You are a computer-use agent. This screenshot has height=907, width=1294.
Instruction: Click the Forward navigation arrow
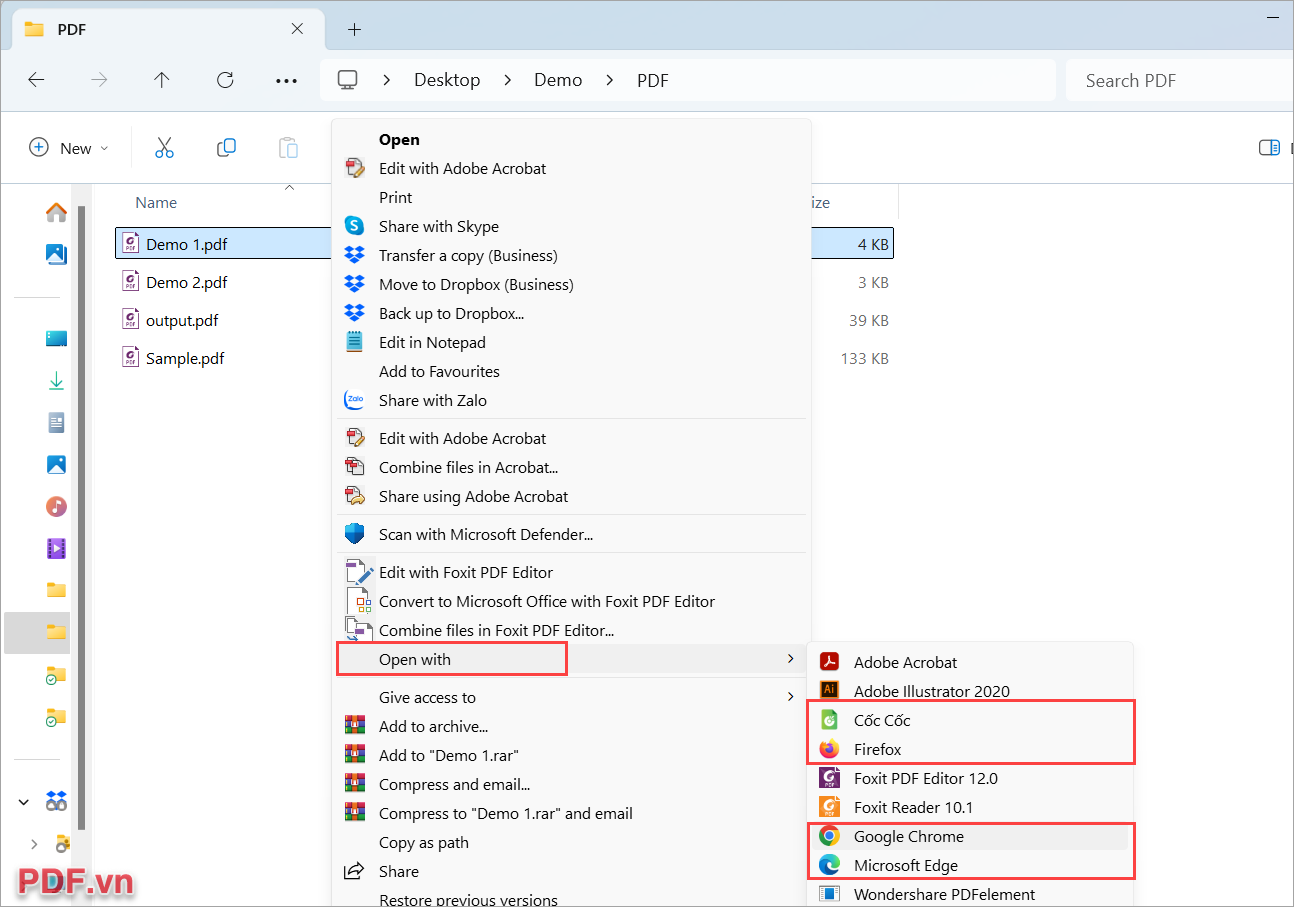coord(99,80)
